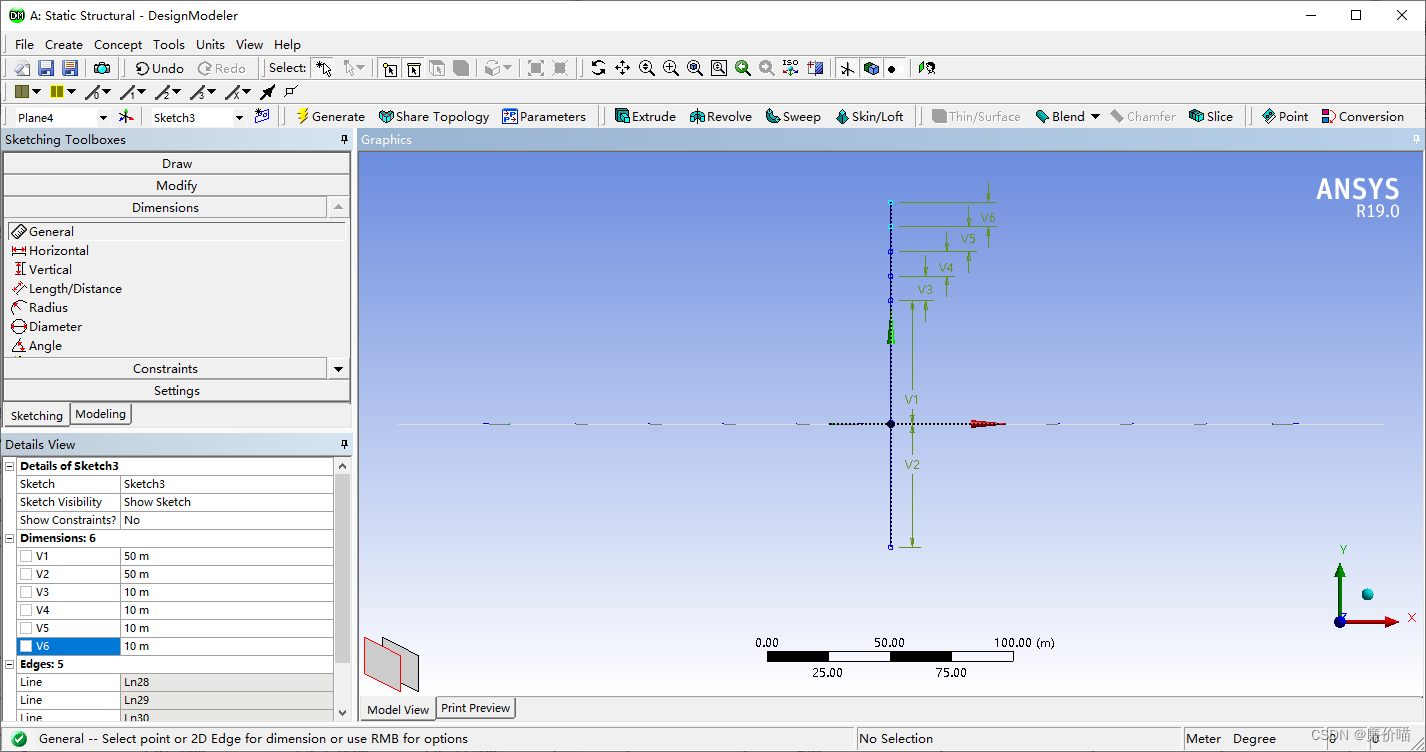Toggle the Display Points icon

894,68
